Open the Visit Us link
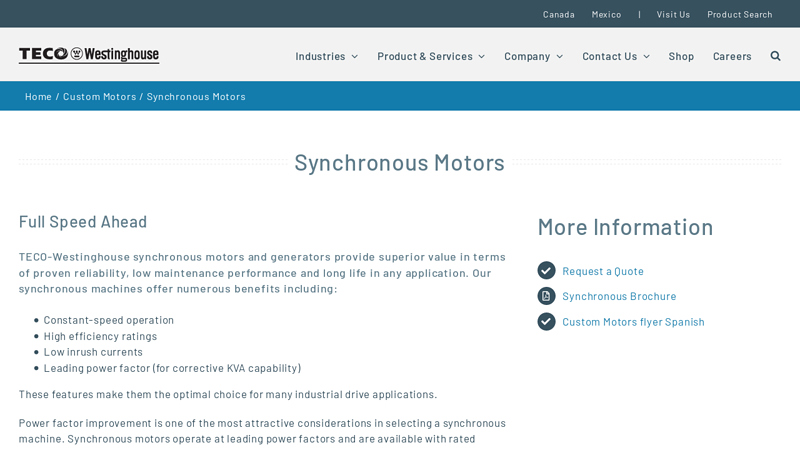800x450 pixels. [673, 14]
